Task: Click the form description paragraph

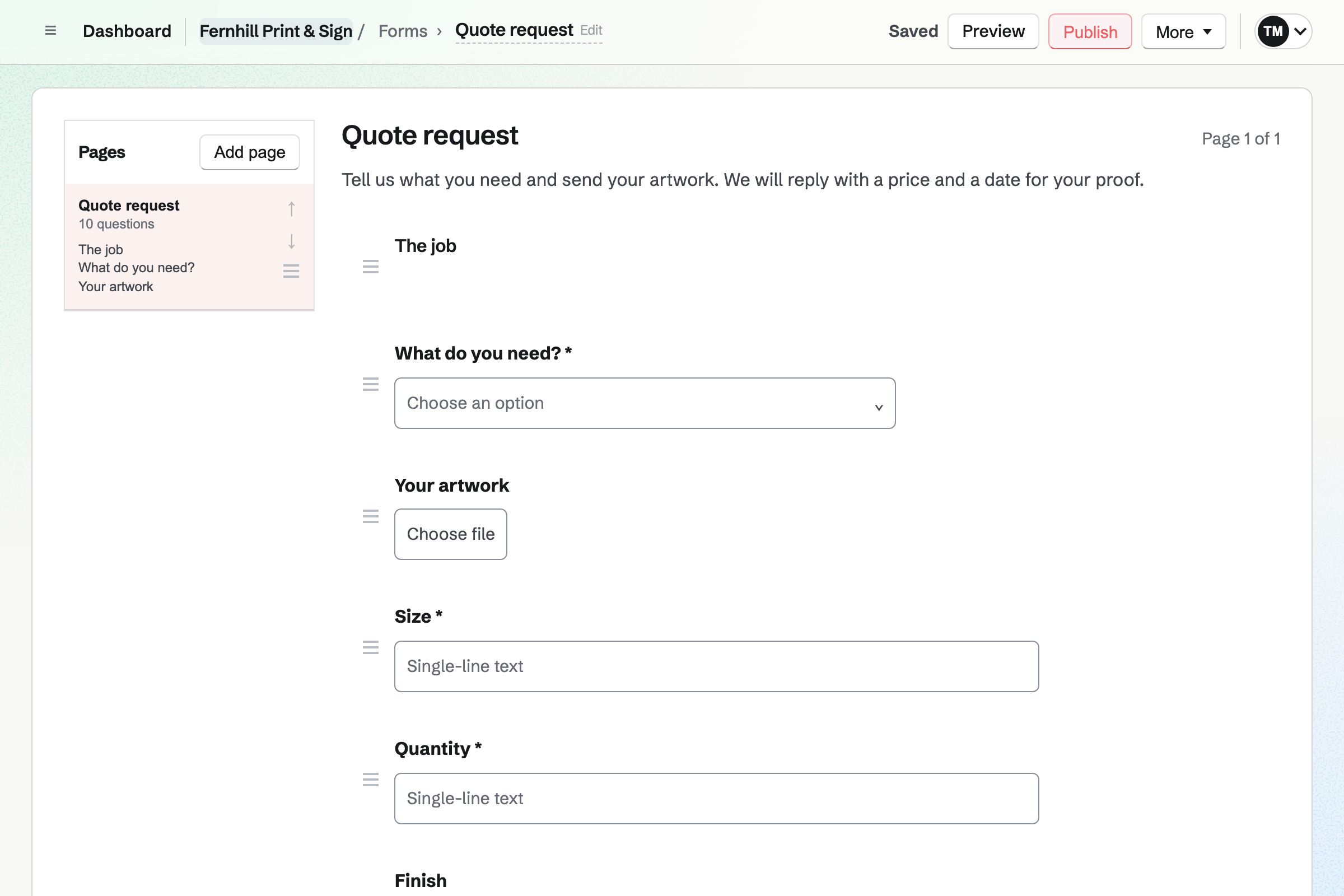Action: point(743,180)
